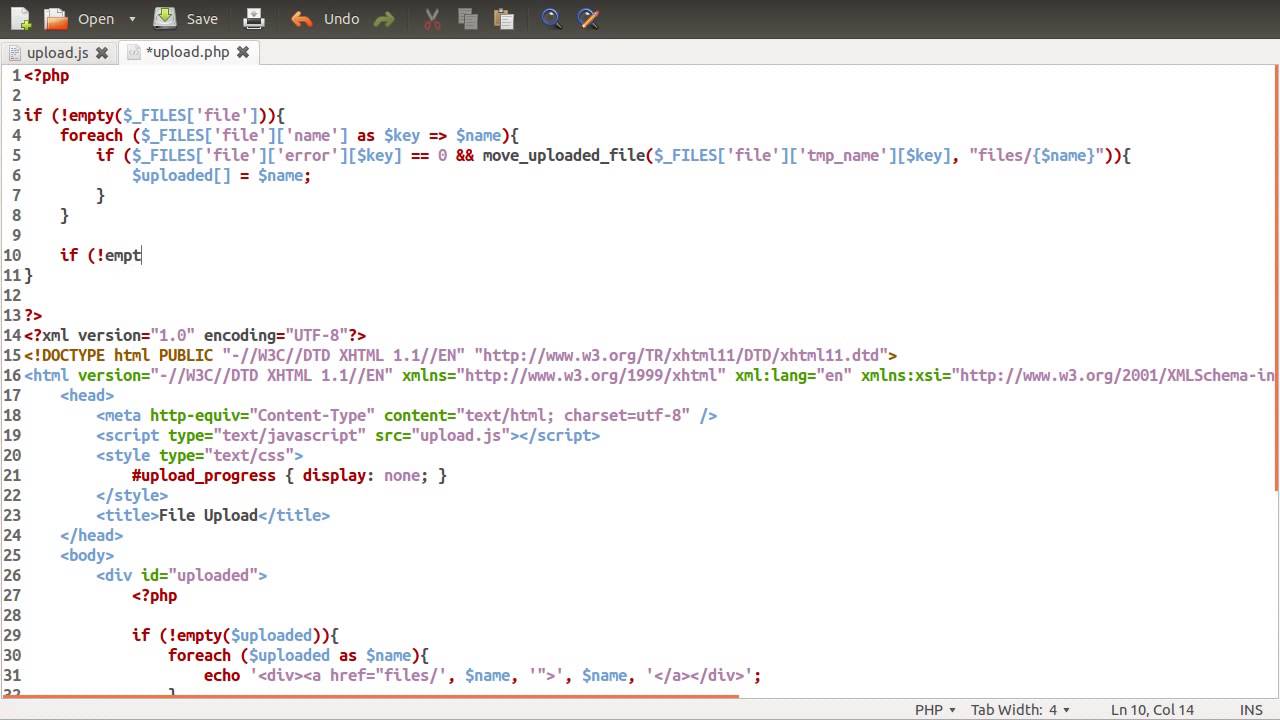Print the document icon
The height and width of the screenshot is (720, 1280).
pos(254,18)
